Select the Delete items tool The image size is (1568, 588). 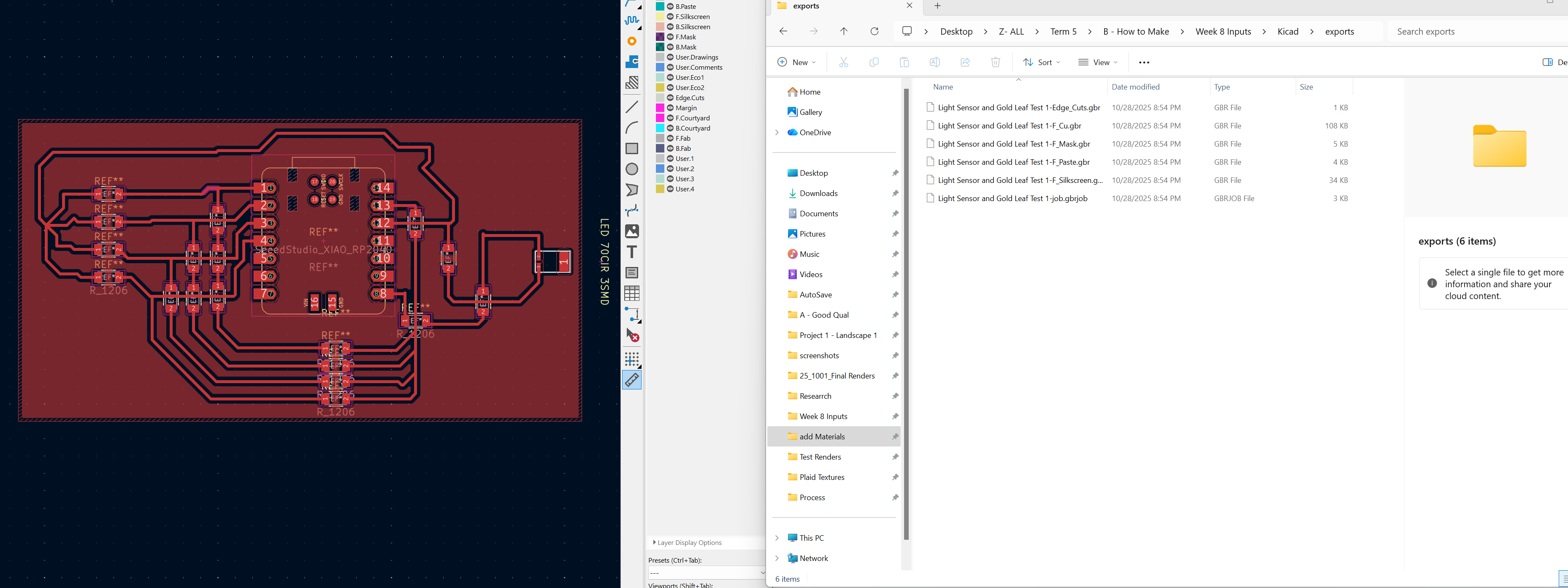(632, 335)
